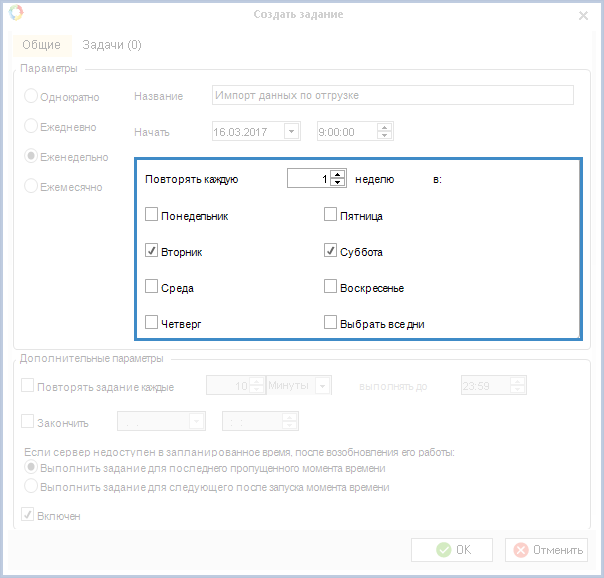Screen dimensions: 604x578
Task: Click the application logo in title bar
Action: [x=16, y=13]
